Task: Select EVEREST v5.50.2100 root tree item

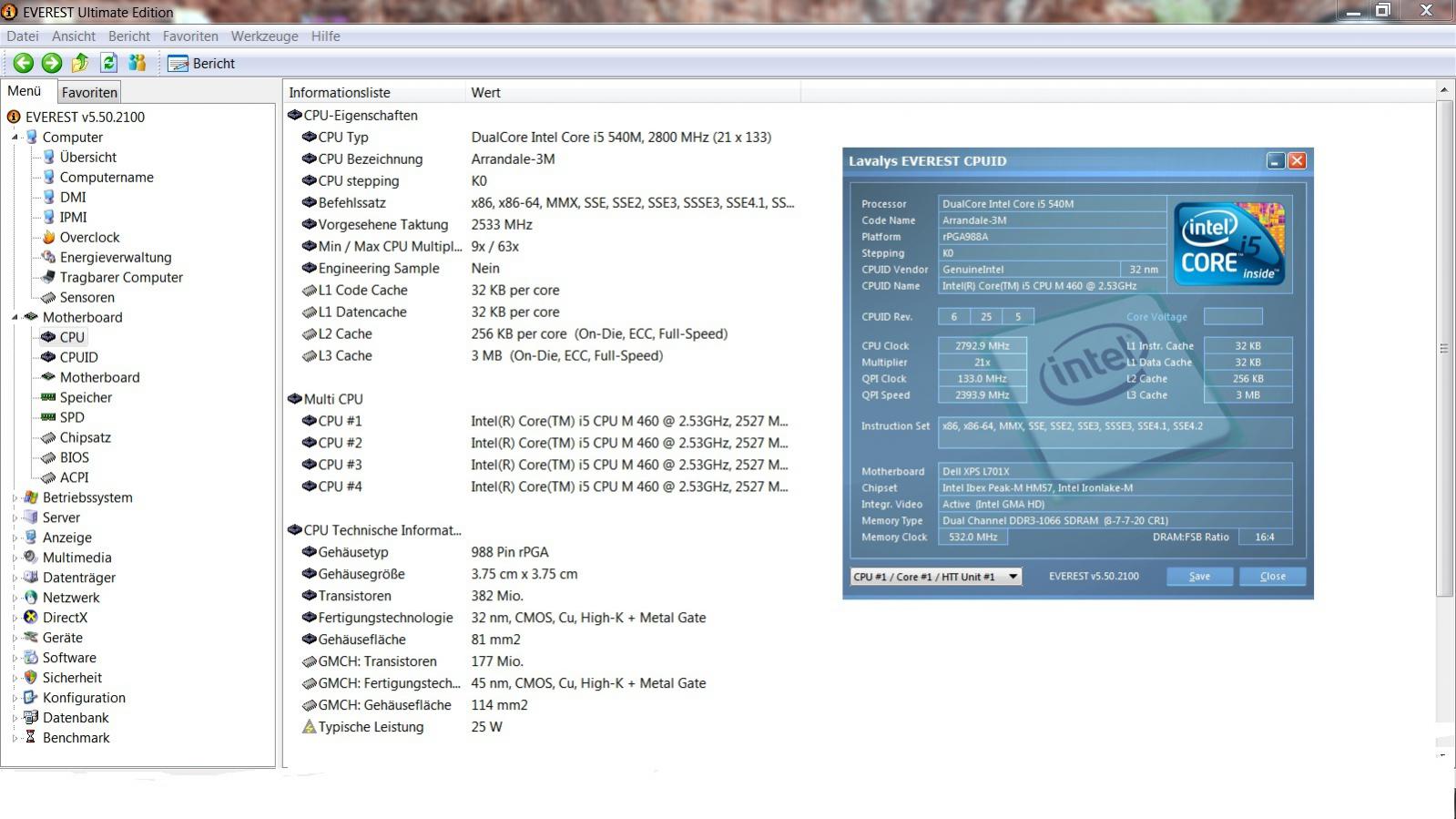Action: [85, 117]
